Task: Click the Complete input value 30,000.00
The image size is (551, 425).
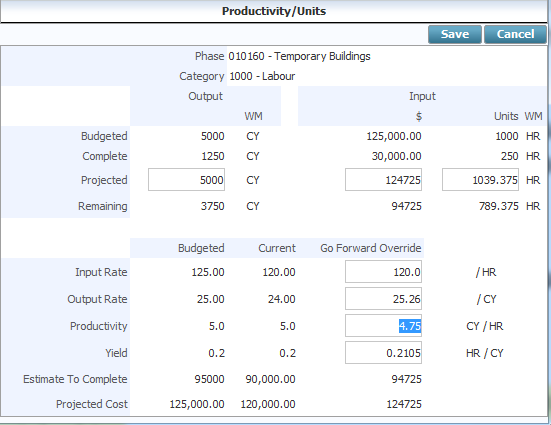Action: pos(397,156)
